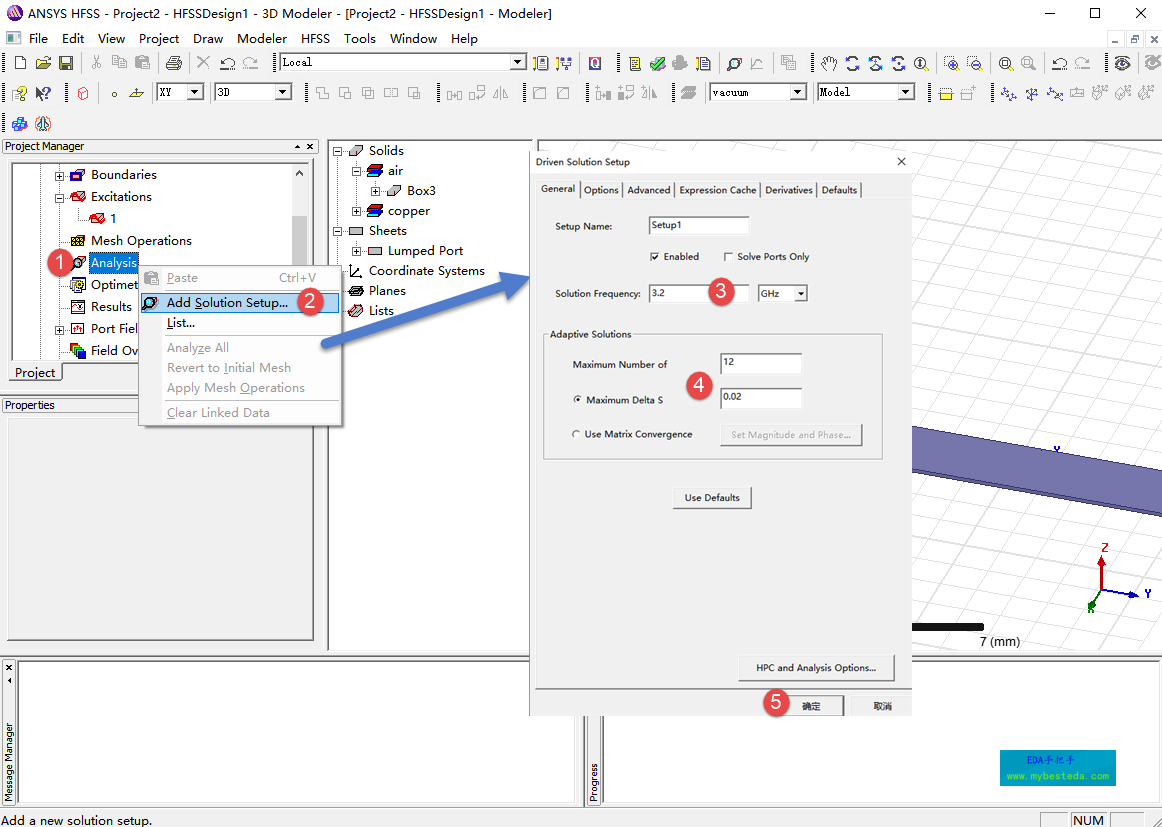Open the vacuum material dropdown
The width and height of the screenshot is (1162, 827).
point(798,92)
